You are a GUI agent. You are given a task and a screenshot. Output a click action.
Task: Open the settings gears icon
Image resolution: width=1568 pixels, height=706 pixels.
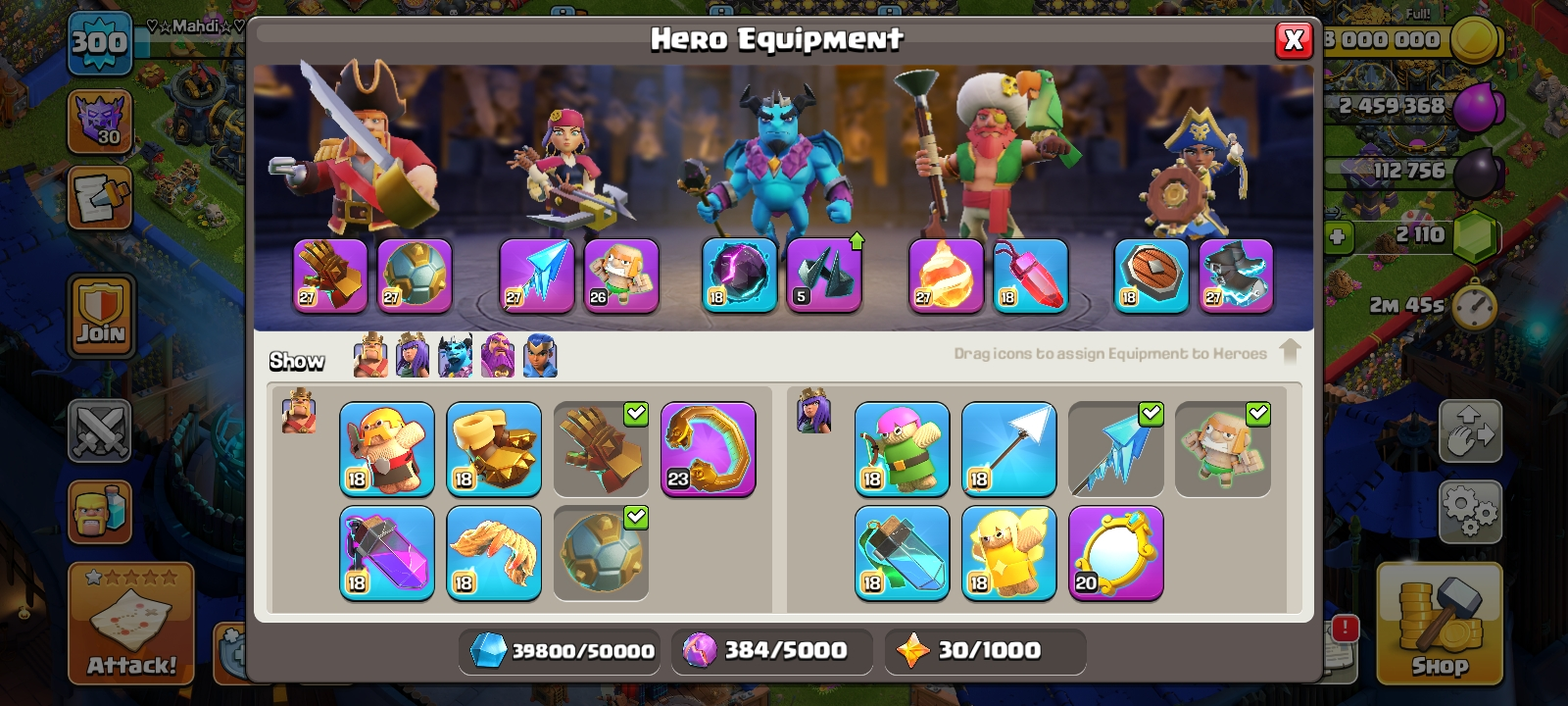click(x=1470, y=511)
